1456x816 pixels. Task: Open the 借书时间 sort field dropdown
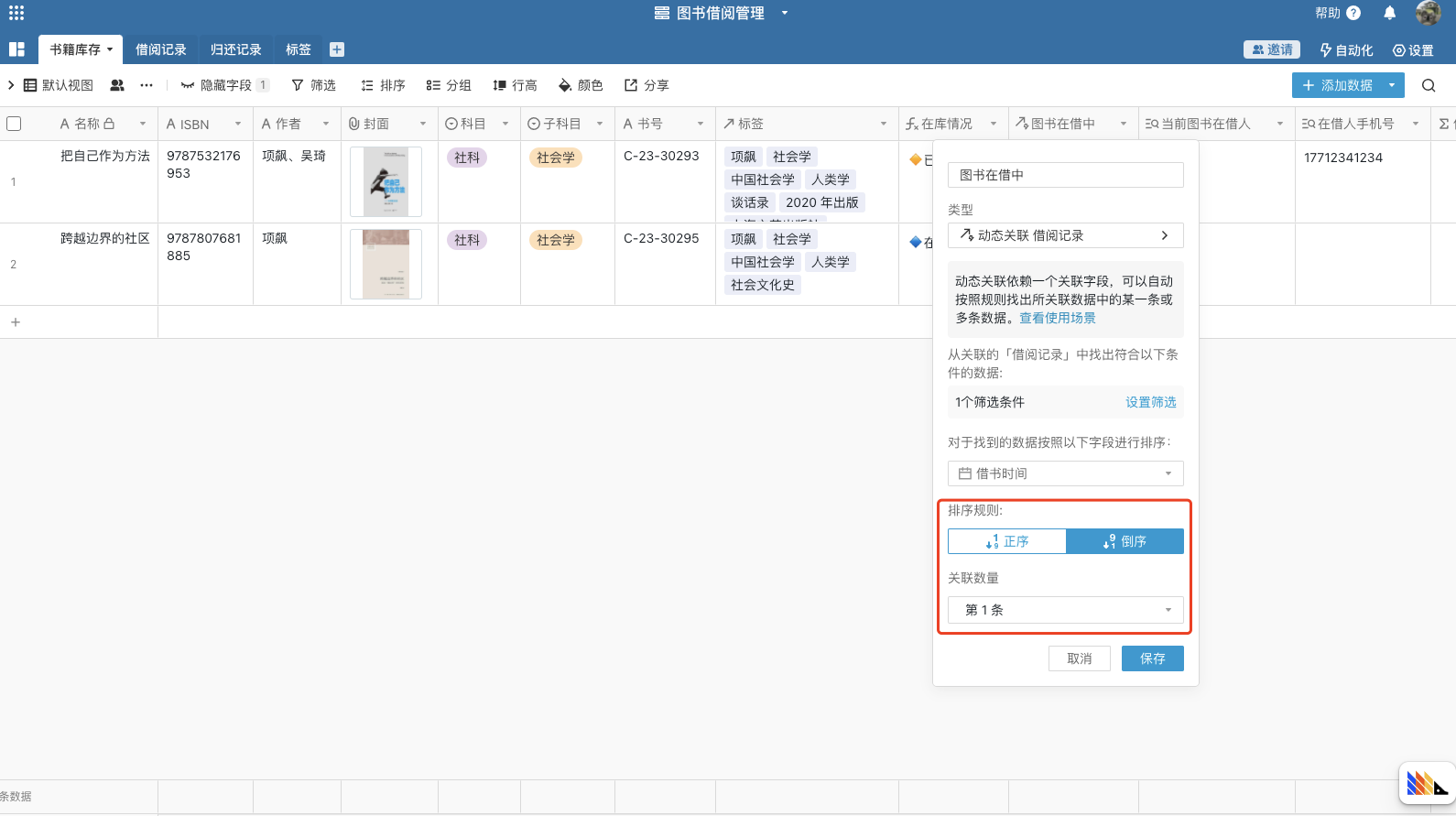pos(1066,473)
